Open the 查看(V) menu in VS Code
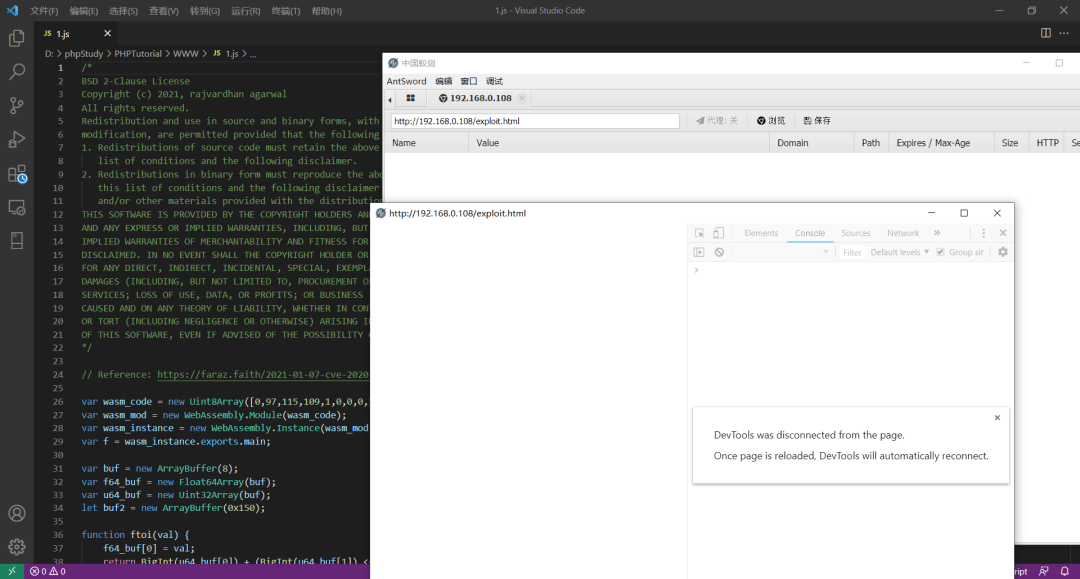 coord(164,11)
